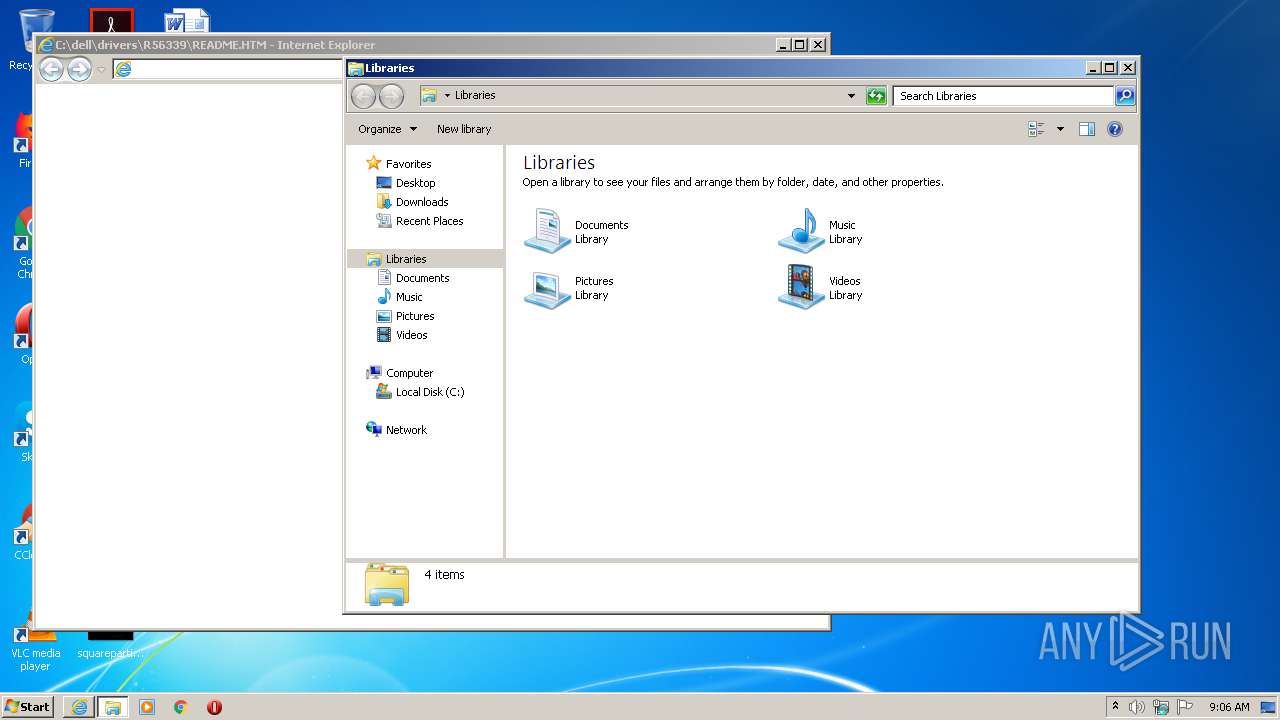Image resolution: width=1280 pixels, height=720 pixels.
Task: Select Documents in the navigation tree
Action: click(x=413, y=278)
